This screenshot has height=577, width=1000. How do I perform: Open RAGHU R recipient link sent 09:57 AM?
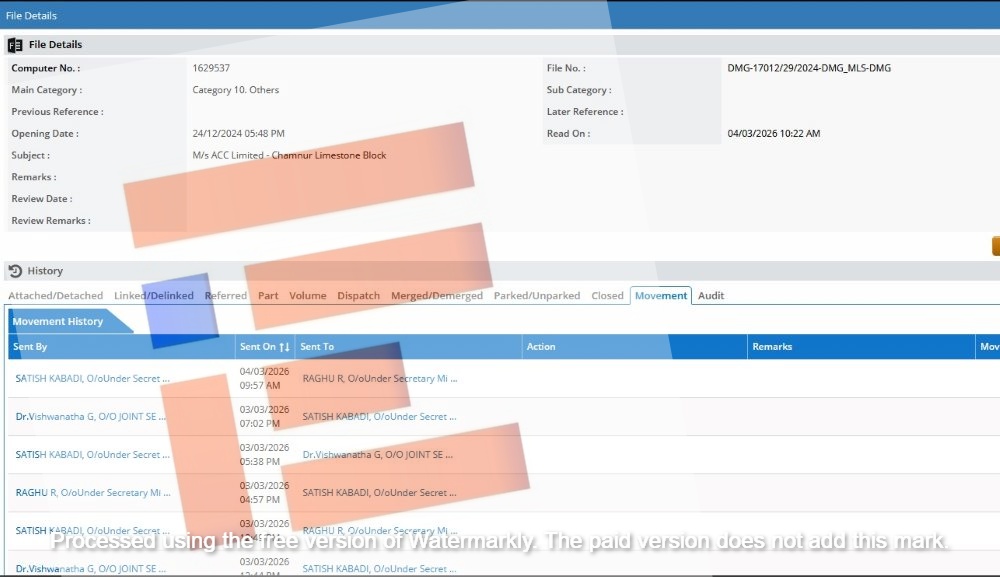tap(379, 379)
